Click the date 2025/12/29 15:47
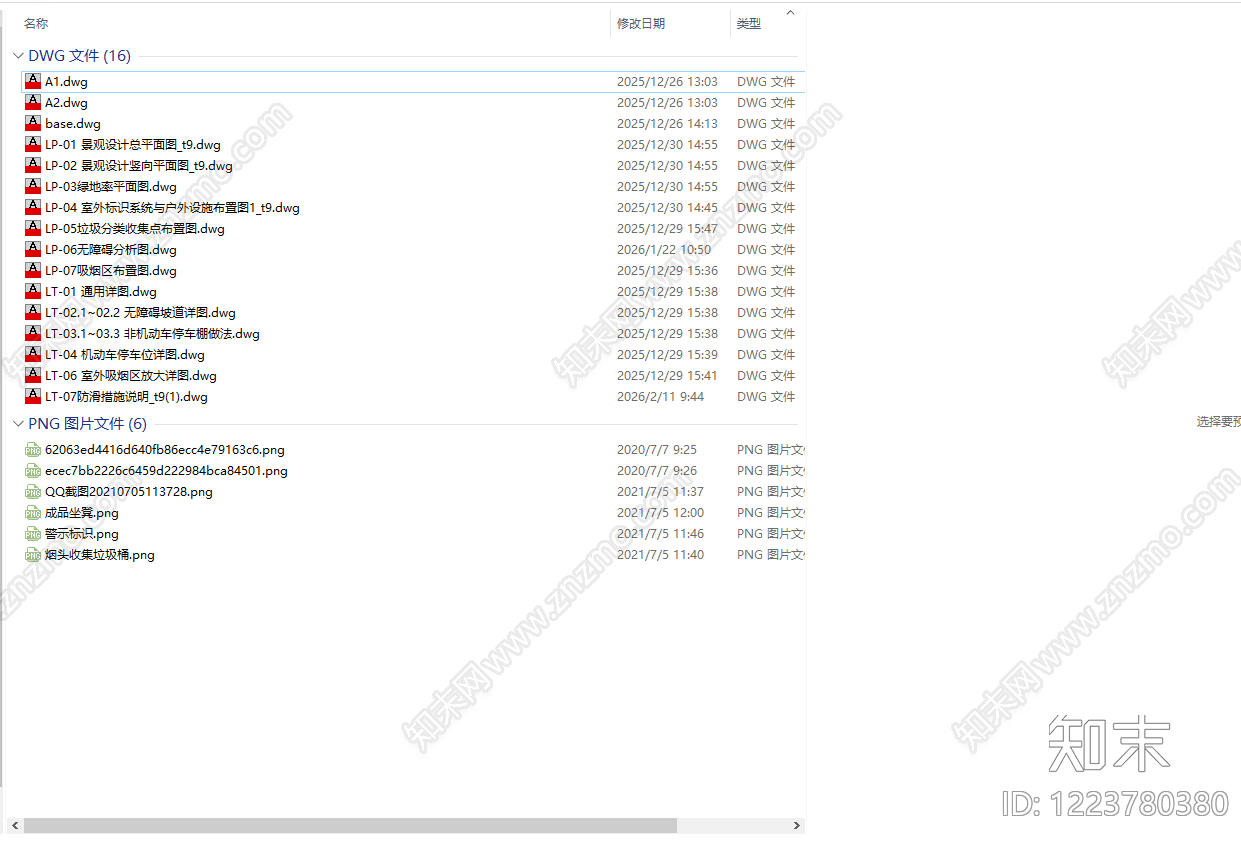The width and height of the screenshot is (1241, 843). coord(667,229)
